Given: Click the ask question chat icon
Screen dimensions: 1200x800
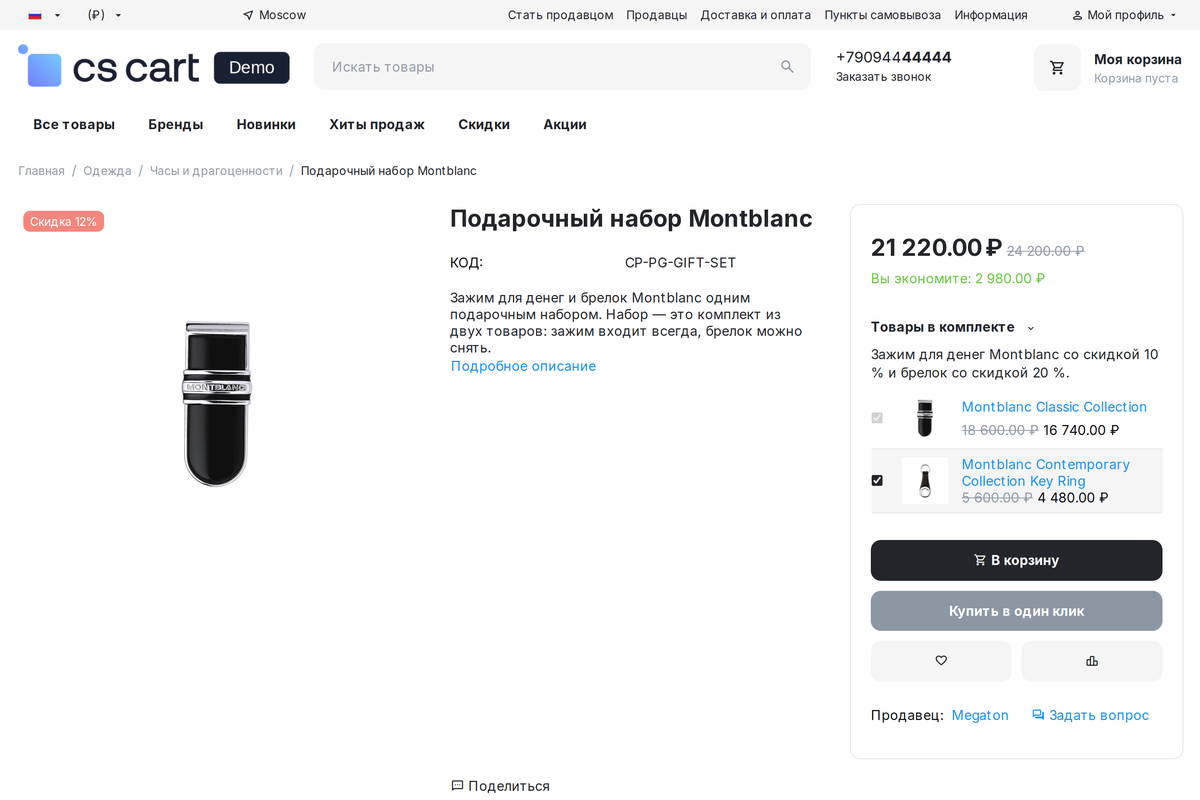Looking at the screenshot, I should pos(1038,715).
